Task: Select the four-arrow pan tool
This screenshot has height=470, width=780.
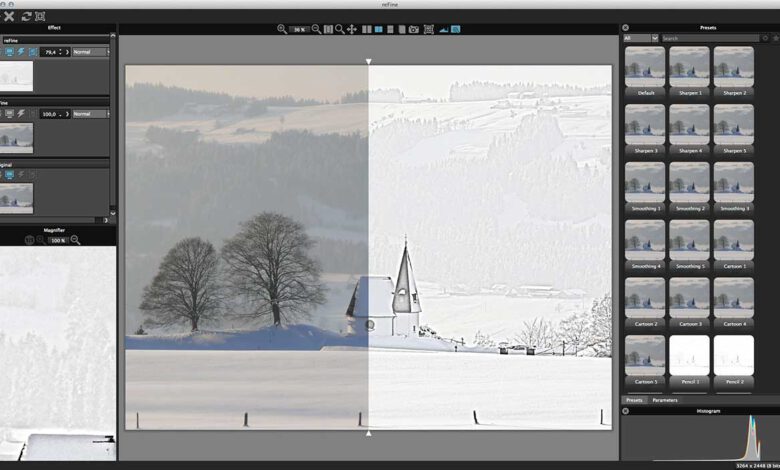Action: tap(352, 29)
